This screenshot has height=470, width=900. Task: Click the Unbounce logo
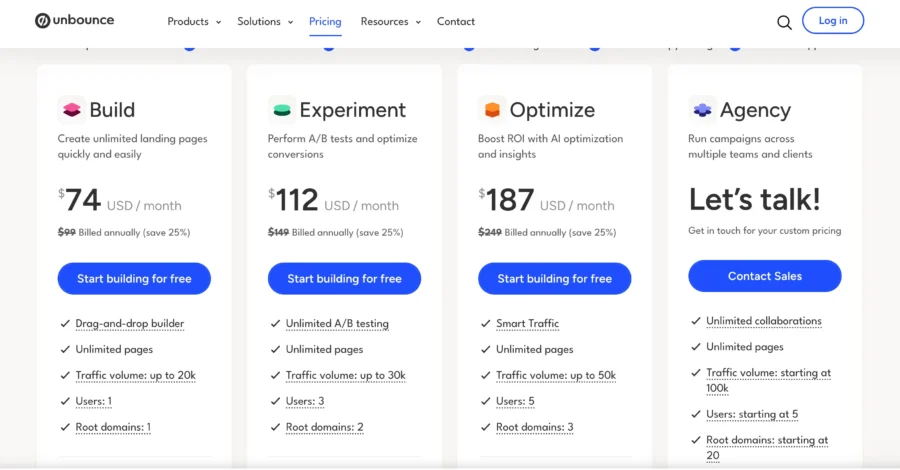pos(75,21)
